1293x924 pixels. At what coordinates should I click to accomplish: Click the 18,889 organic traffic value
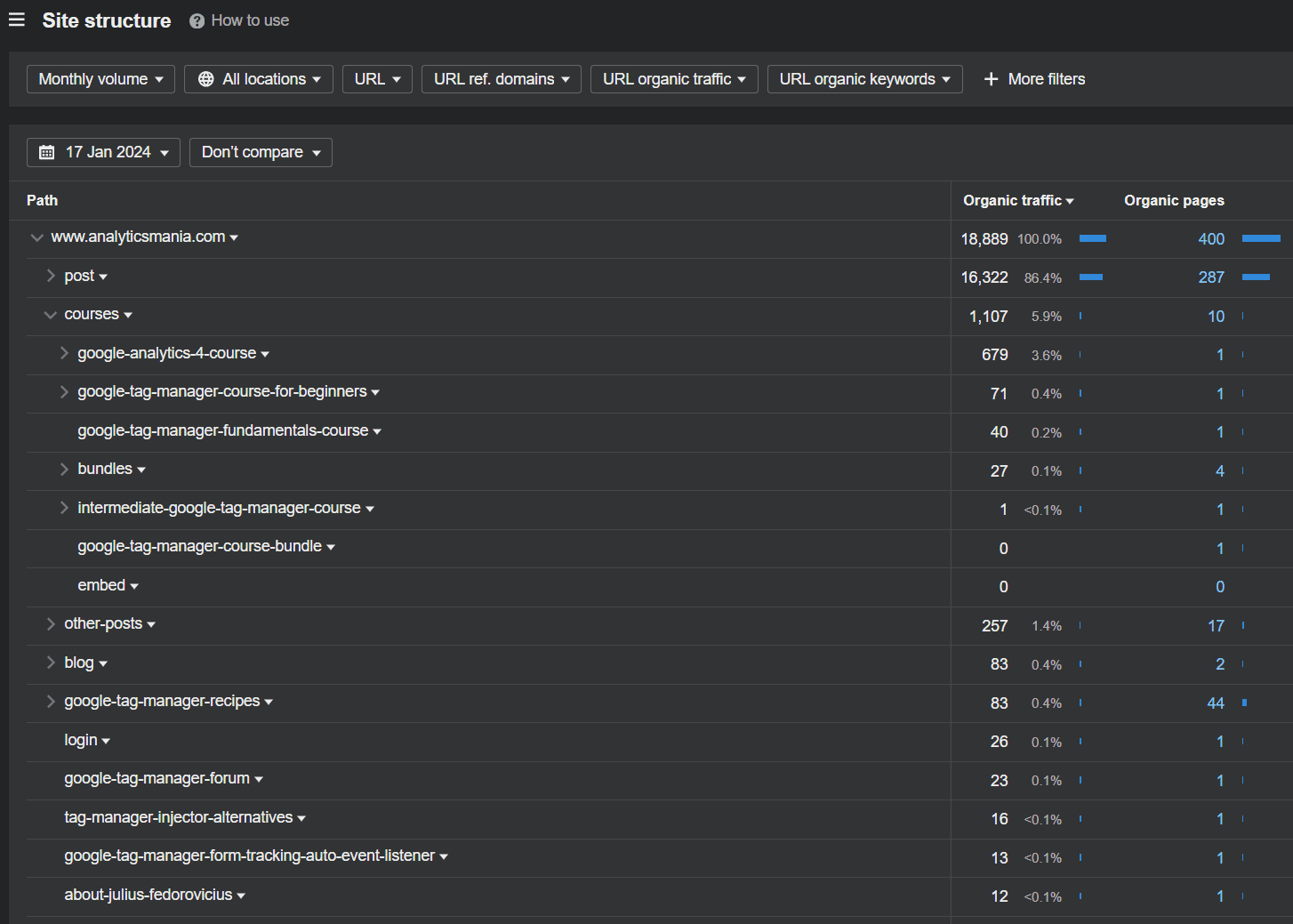984,239
